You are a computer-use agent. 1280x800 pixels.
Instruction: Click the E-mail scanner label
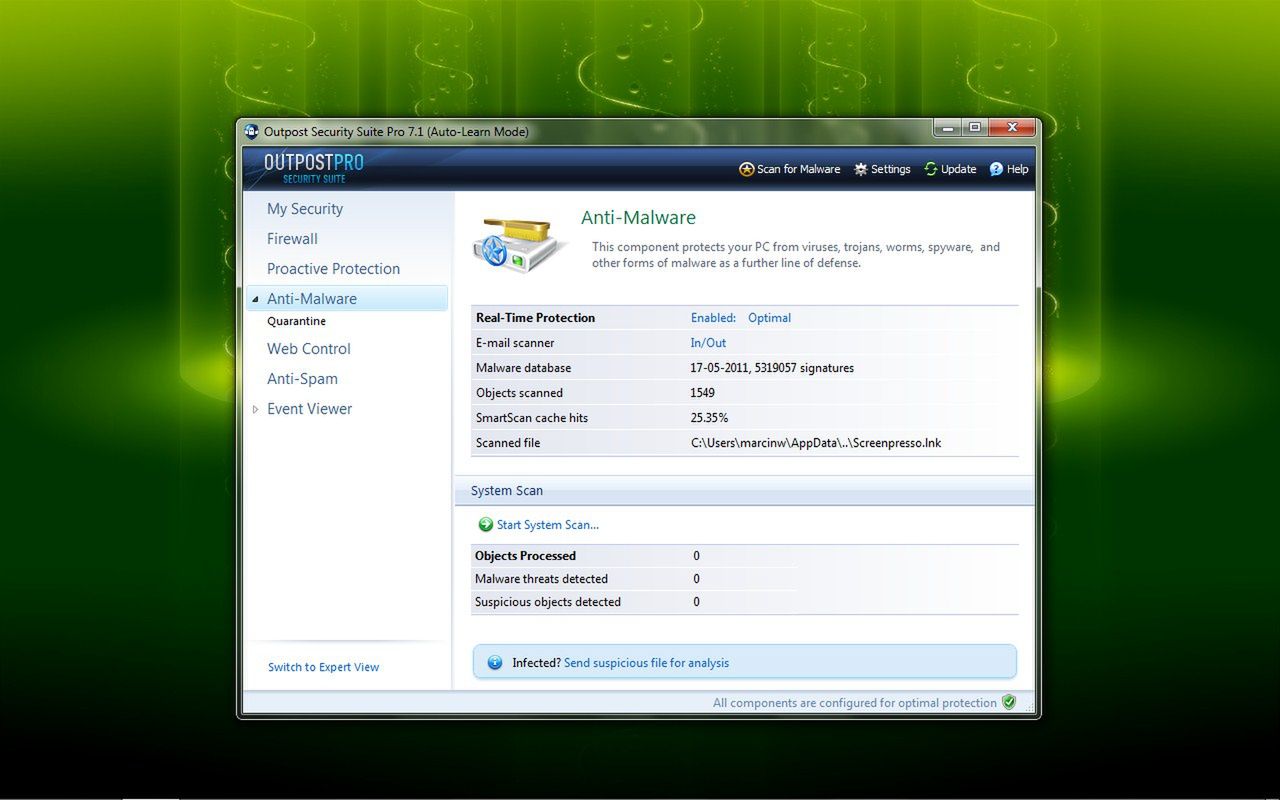[515, 343]
